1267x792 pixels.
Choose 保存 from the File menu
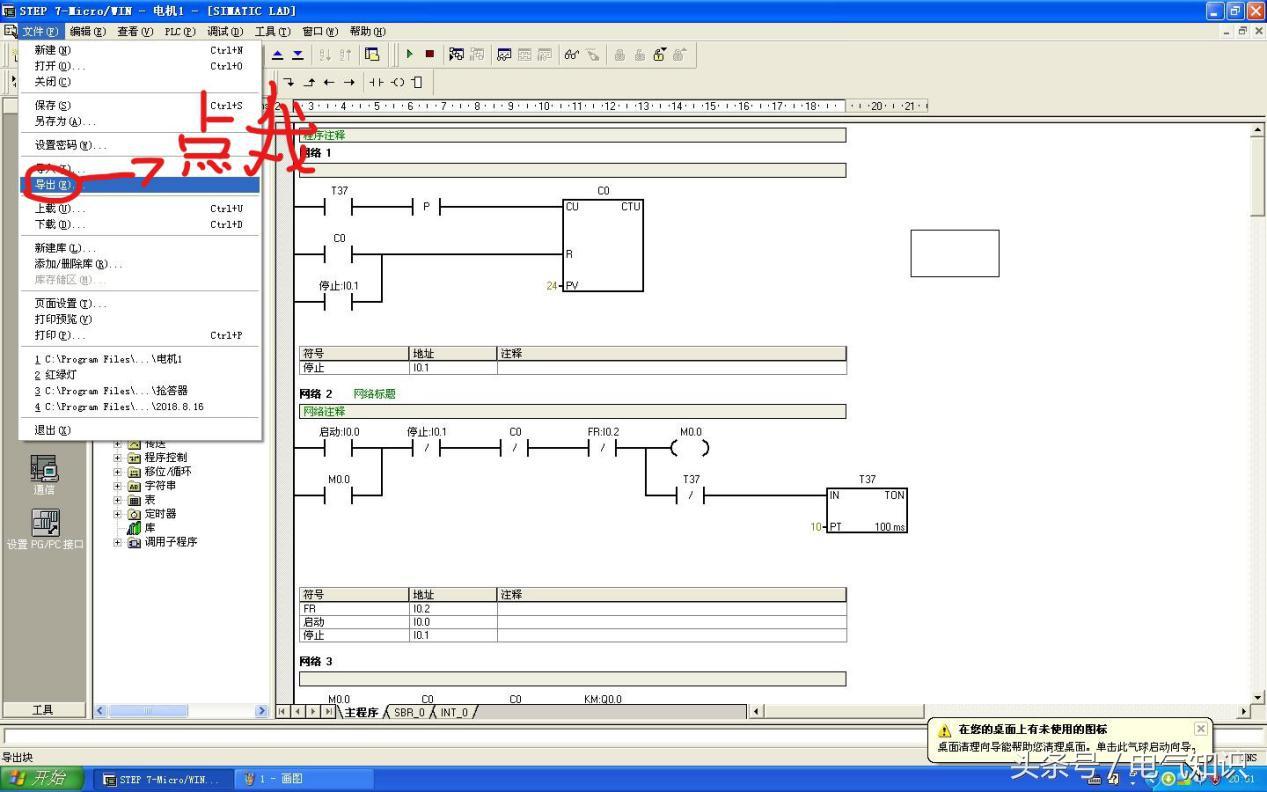click(141, 105)
